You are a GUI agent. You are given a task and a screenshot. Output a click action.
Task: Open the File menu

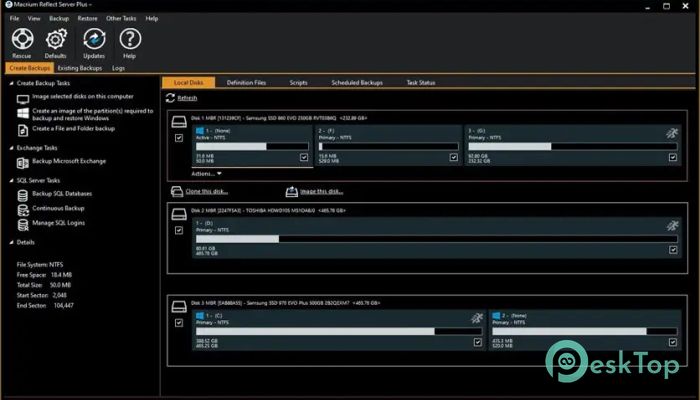[x=14, y=18]
